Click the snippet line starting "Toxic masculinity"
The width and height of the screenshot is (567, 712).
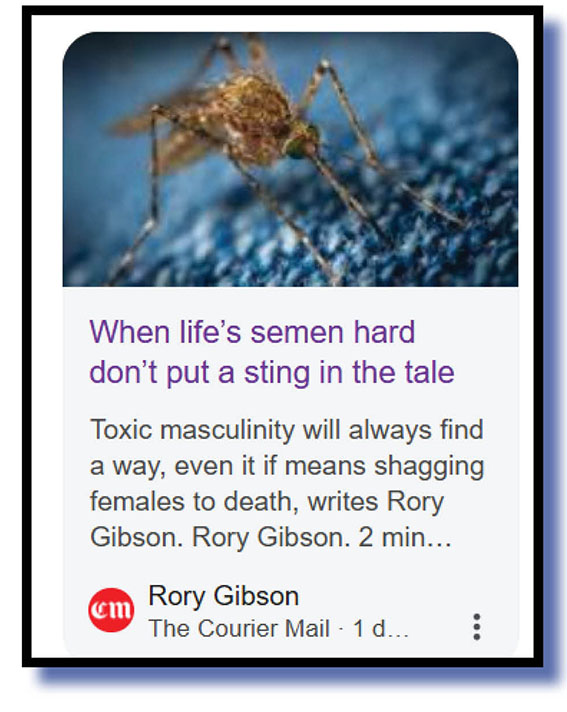(286, 430)
